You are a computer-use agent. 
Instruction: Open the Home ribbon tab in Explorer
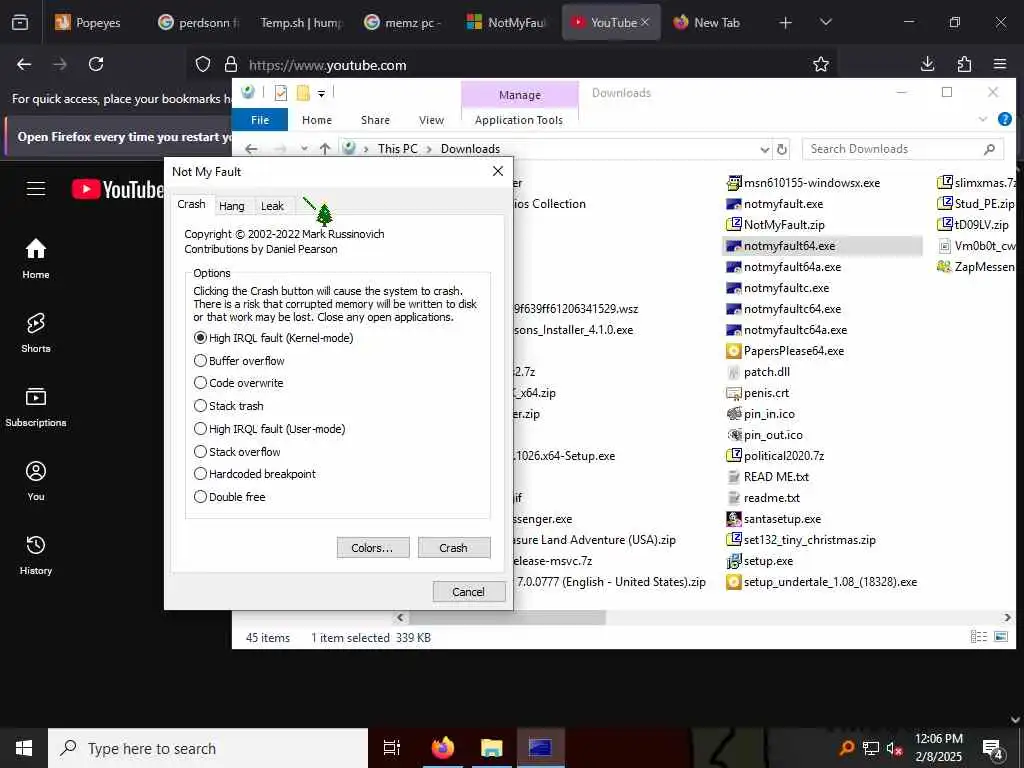point(317,120)
